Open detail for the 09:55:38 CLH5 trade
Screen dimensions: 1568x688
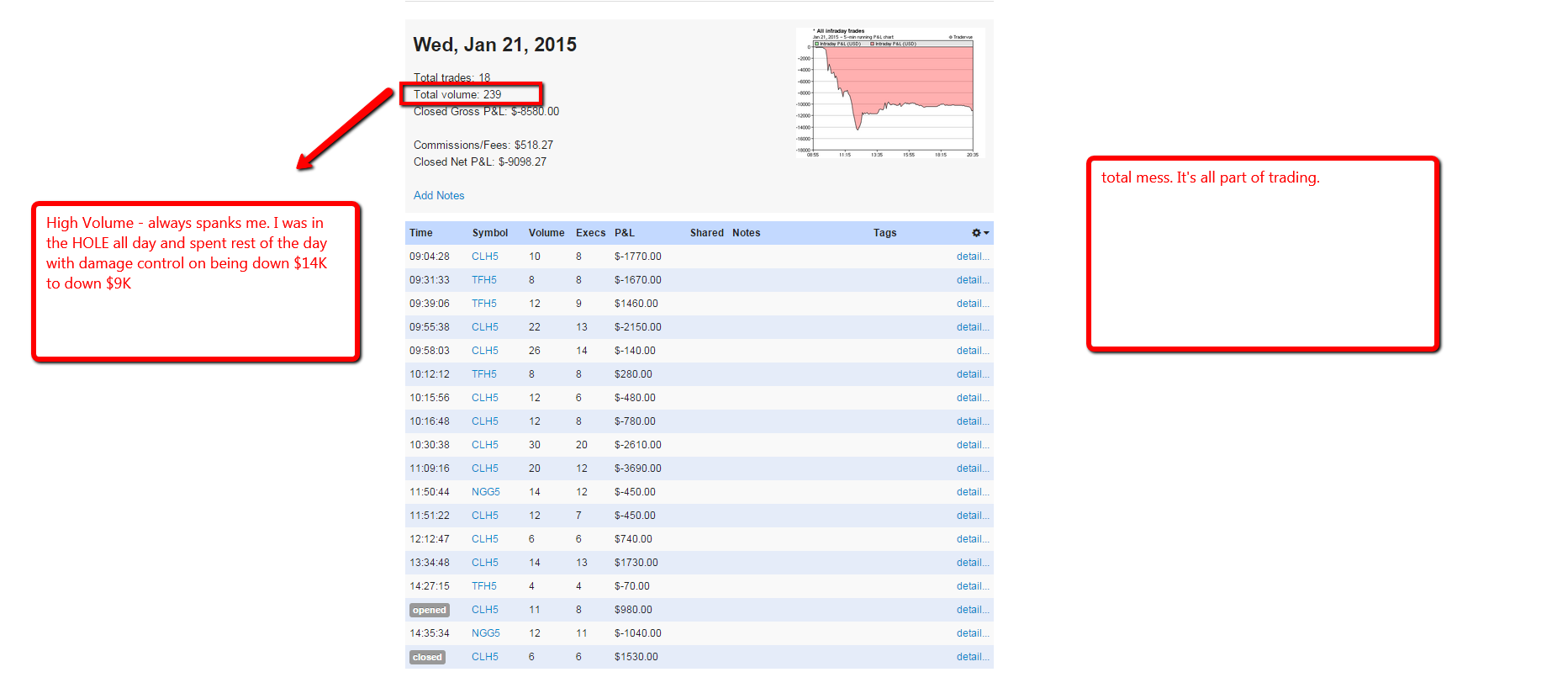[973, 327]
